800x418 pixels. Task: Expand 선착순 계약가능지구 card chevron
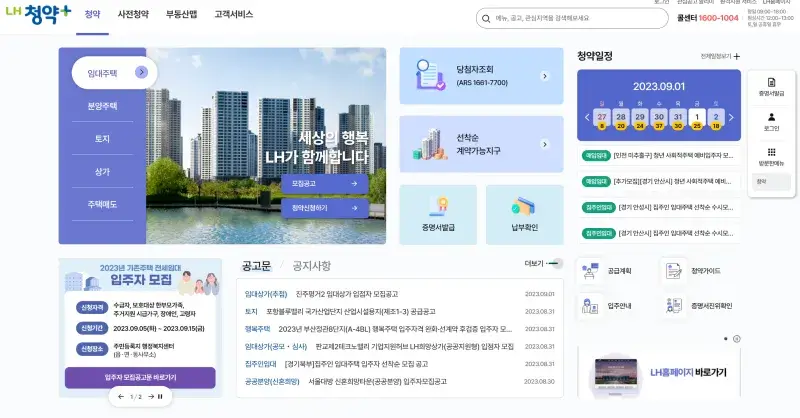click(x=545, y=144)
